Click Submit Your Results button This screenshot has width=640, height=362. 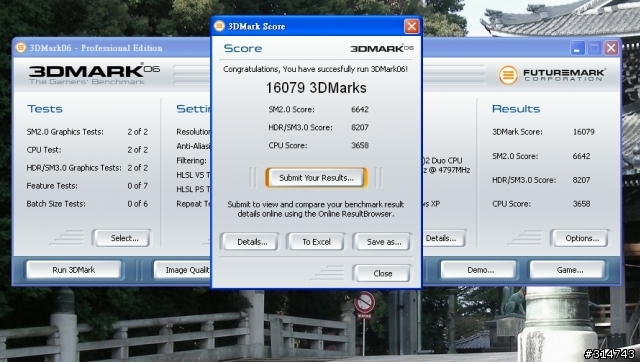[x=316, y=178]
